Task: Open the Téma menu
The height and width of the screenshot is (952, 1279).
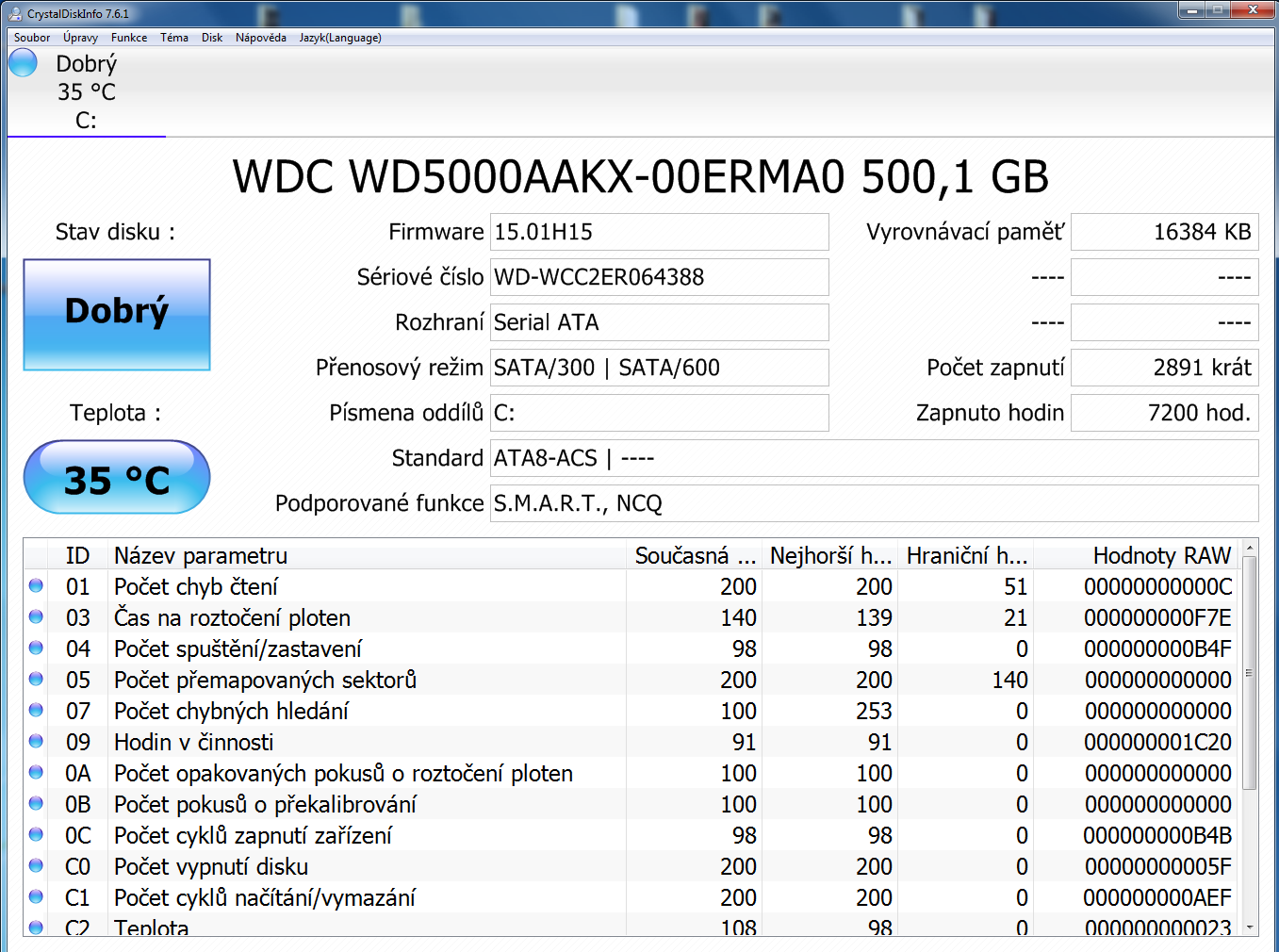Action: pos(174,38)
